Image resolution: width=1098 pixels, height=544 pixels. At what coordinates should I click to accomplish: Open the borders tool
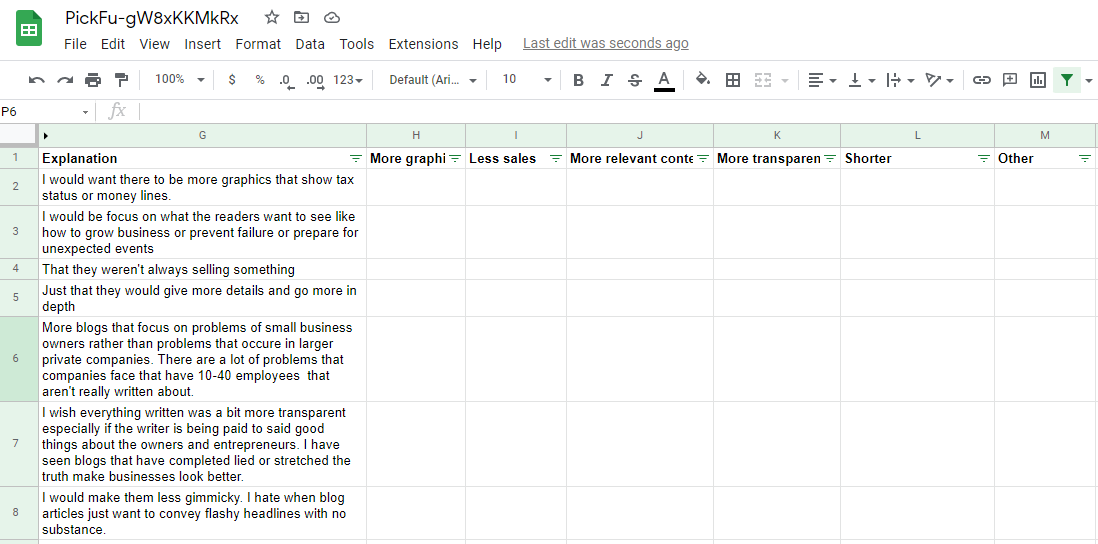tap(733, 80)
